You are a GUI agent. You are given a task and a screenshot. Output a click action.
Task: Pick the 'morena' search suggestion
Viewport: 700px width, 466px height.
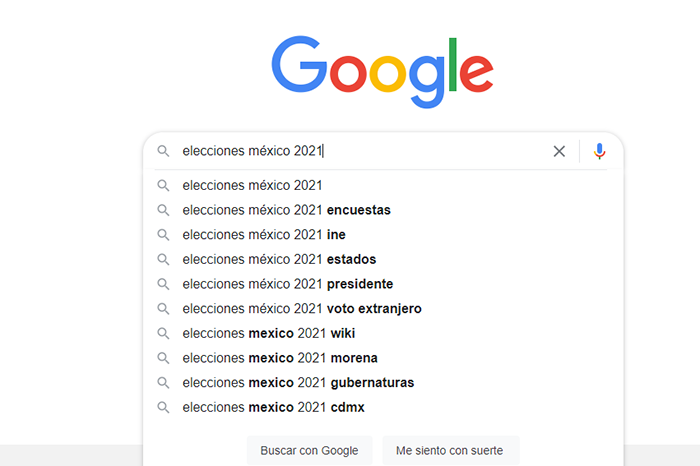[x=279, y=358]
